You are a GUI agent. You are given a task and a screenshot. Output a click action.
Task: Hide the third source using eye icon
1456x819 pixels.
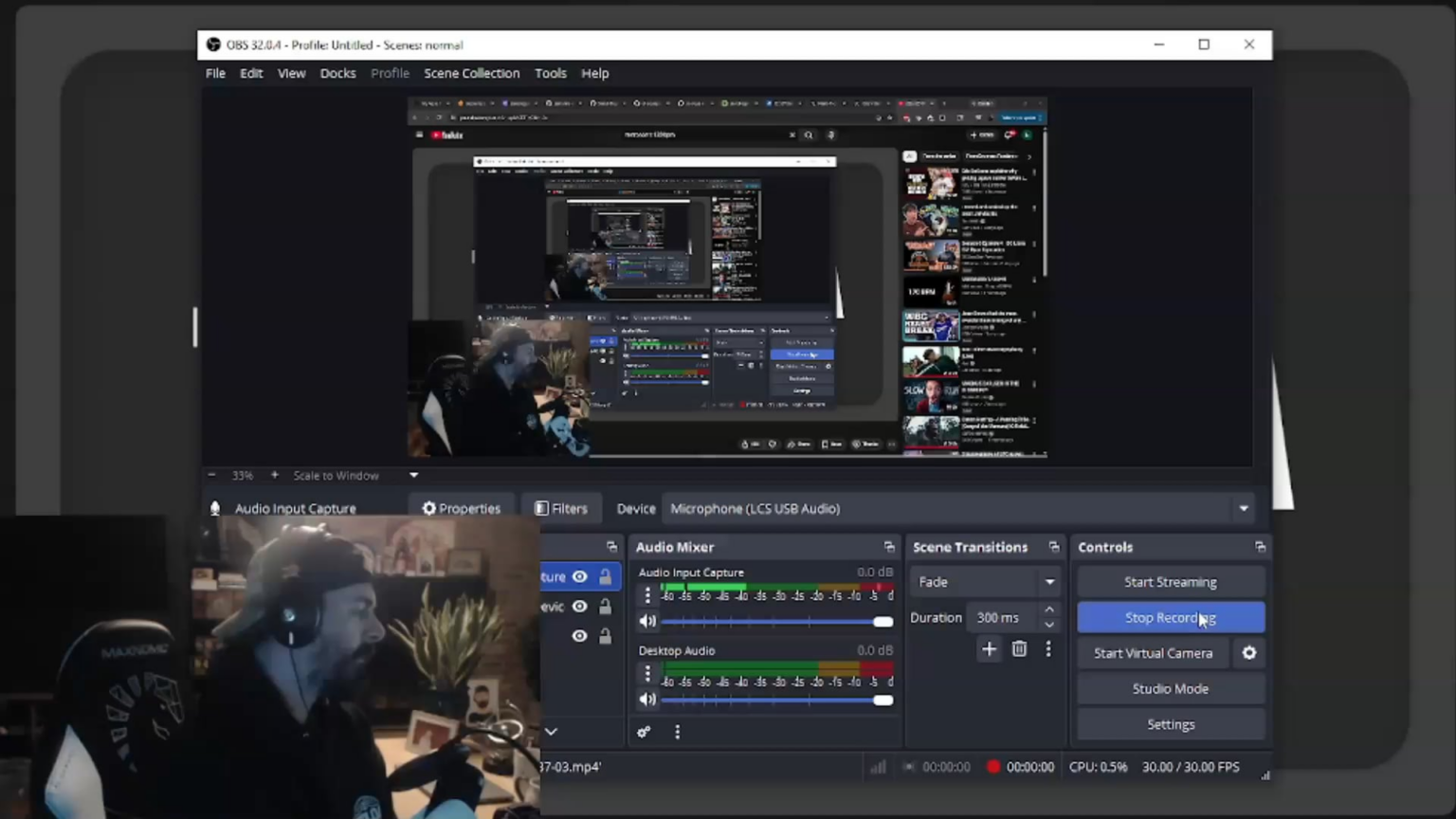pos(579,636)
